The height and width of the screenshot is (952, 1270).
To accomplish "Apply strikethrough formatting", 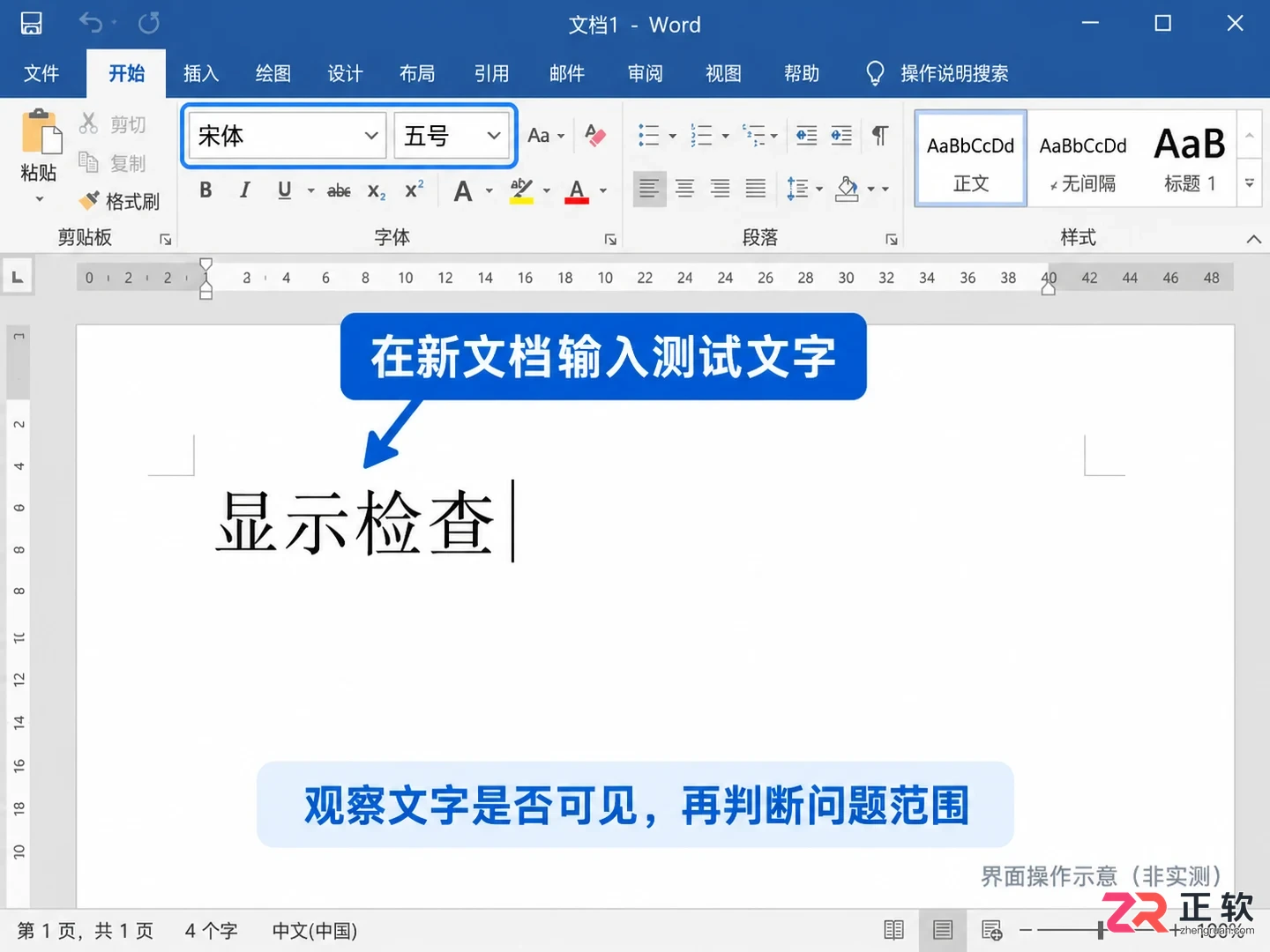I will [x=339, y=190].
